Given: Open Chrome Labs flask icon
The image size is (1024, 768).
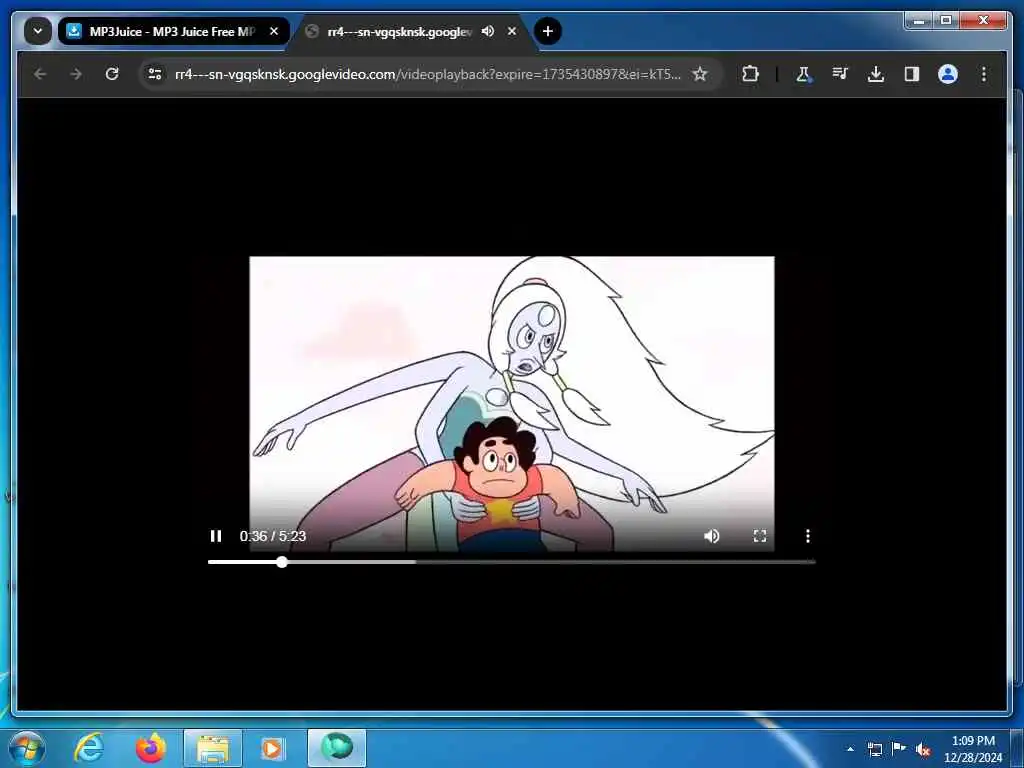Looking at the screenshot, I should (804, 74).
